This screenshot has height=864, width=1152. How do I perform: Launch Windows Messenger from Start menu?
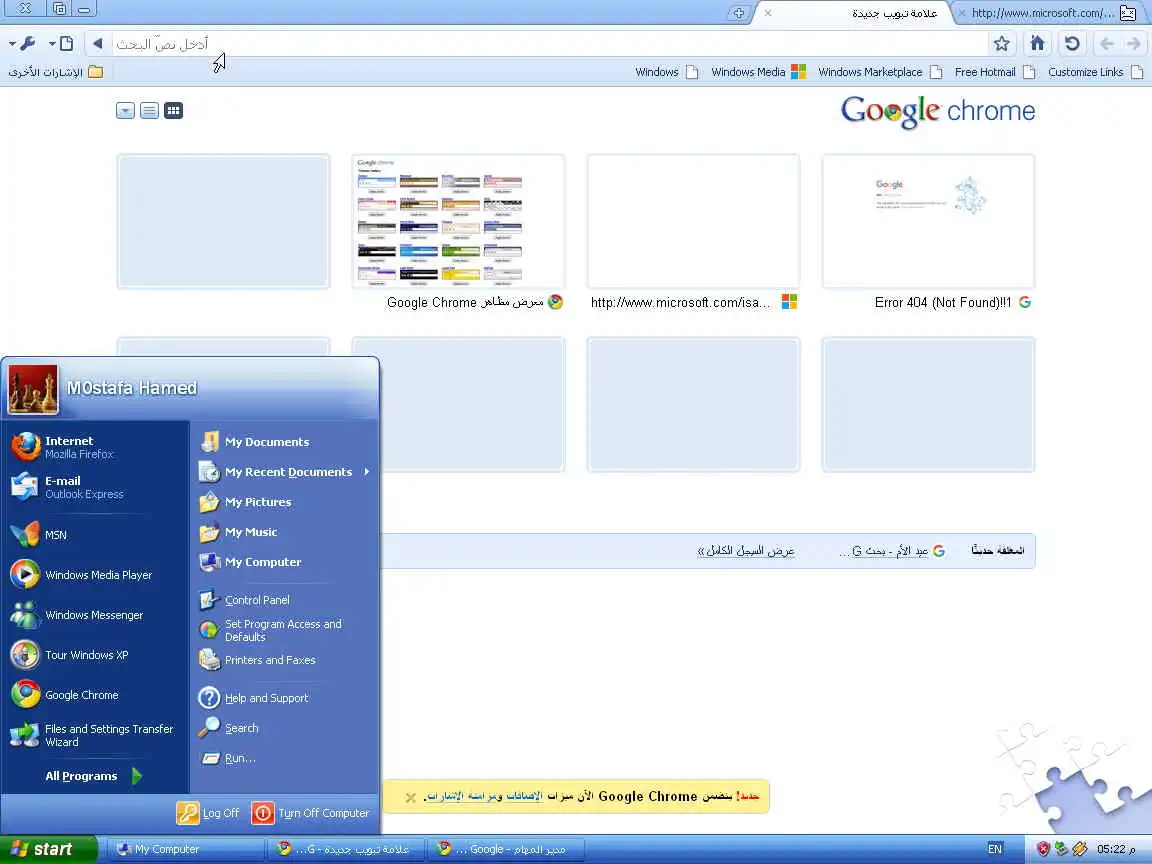[x=94, y=615]
